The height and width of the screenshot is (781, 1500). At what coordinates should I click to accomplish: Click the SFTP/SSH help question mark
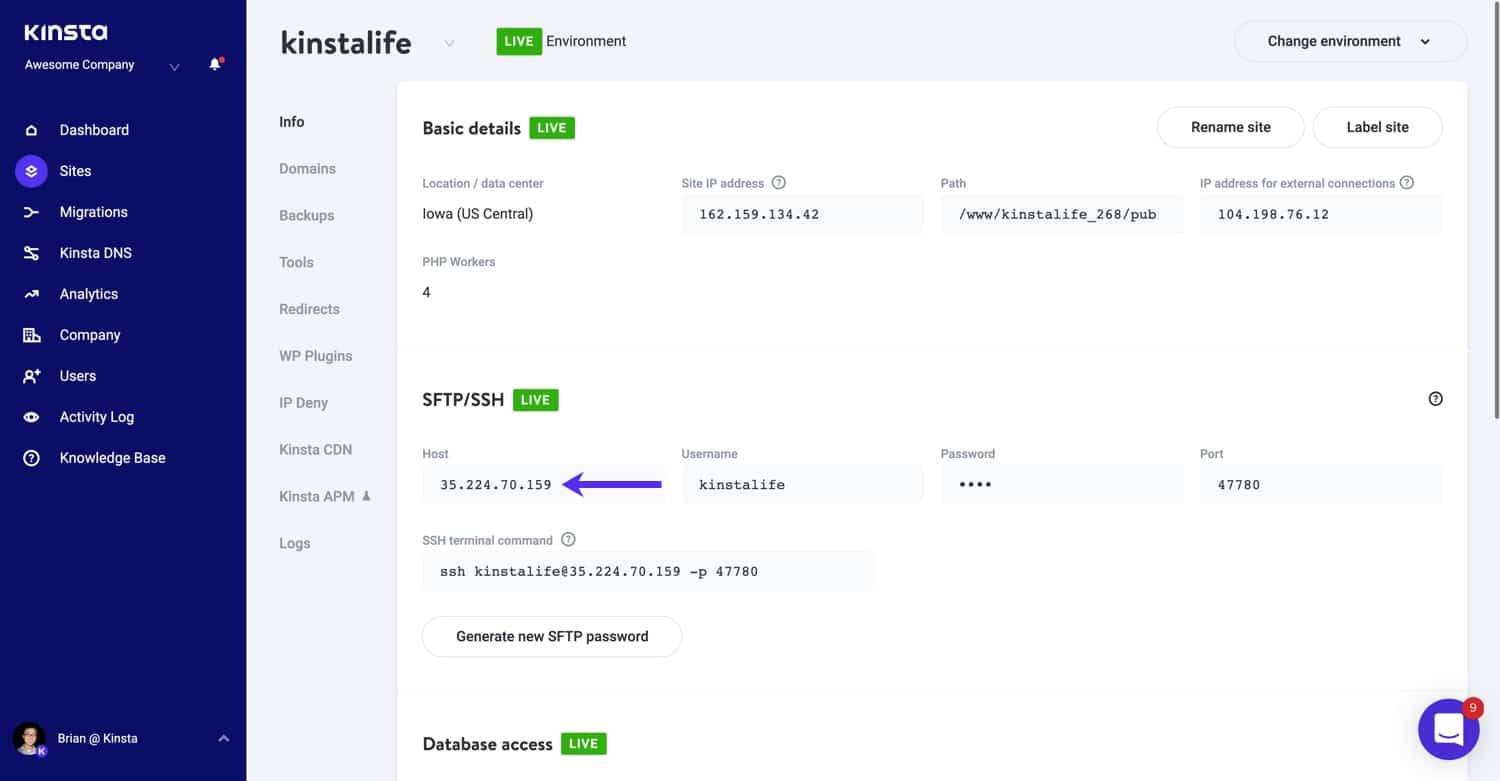[1435, 398]
